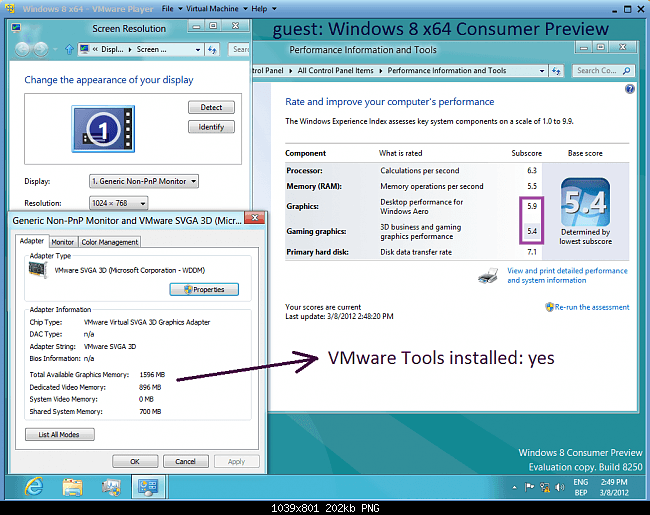
Task: Expand Performance window address bar dropdown arrow
Action: (x=542, y=71)
